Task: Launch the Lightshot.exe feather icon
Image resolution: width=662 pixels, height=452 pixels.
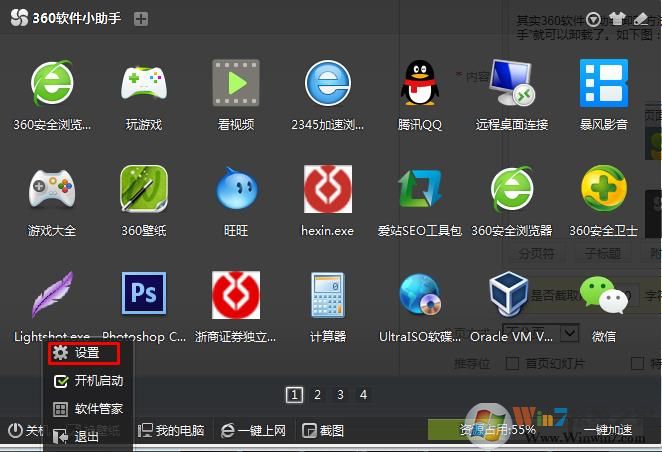Action: [x=52, y=295]
